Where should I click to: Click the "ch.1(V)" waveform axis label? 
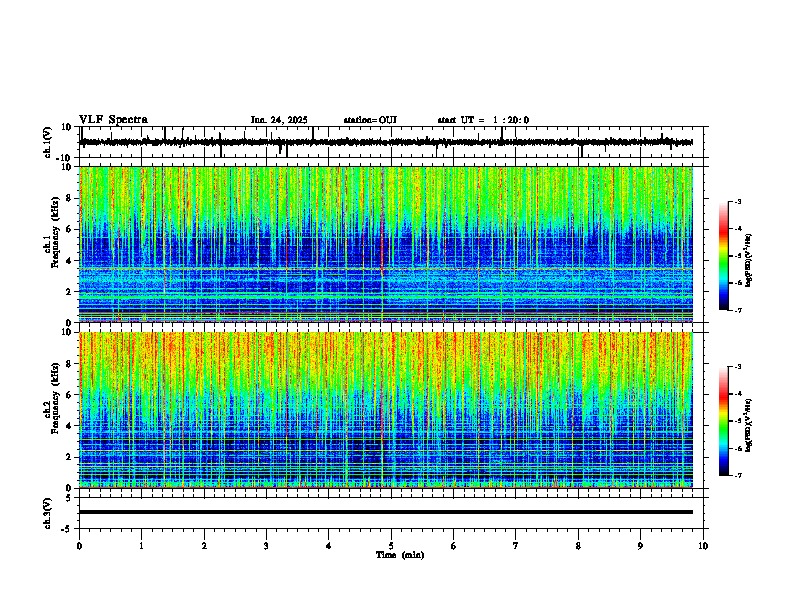(47, 142)
